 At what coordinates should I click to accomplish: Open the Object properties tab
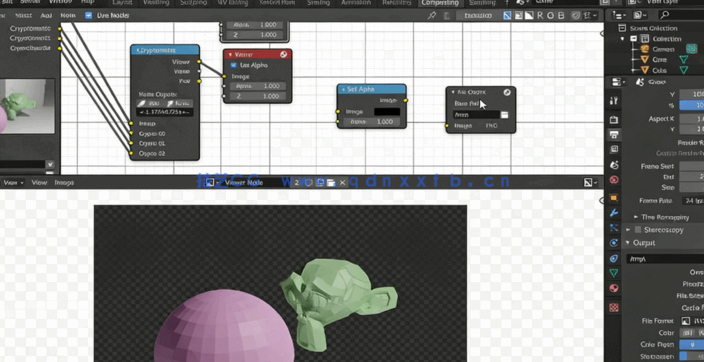tap(614, 197)
